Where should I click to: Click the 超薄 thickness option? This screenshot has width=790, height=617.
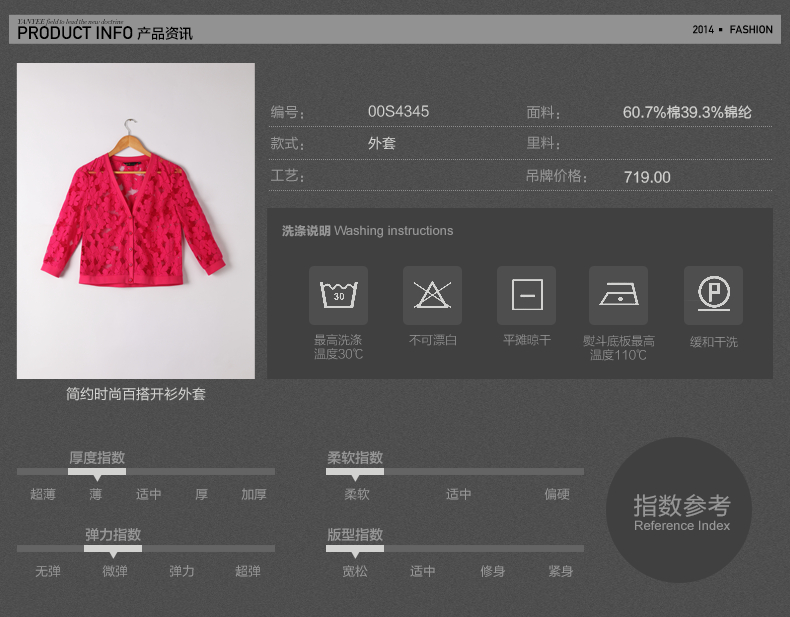pyautogui.click(x=43, y=494)
